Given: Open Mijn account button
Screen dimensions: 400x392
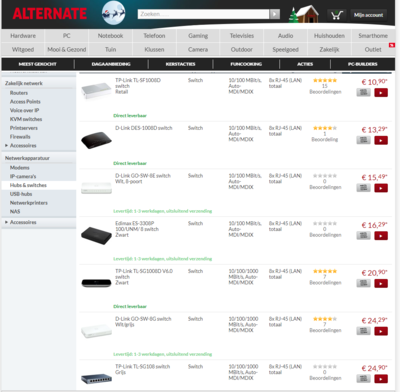Looking at the screenshot, I should tap(369, 15).
